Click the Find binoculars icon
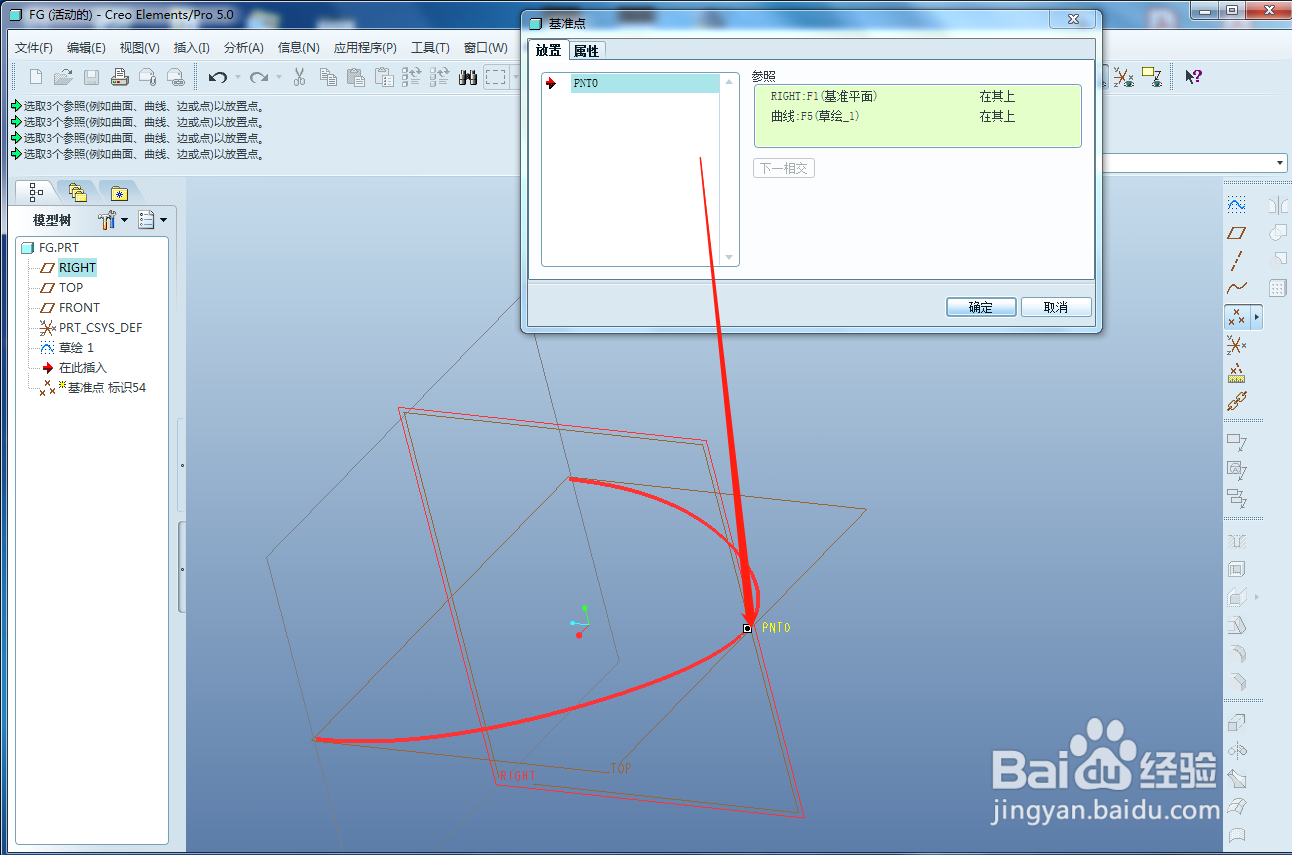Screen dimensions: 1292x855 click(467, 77)
